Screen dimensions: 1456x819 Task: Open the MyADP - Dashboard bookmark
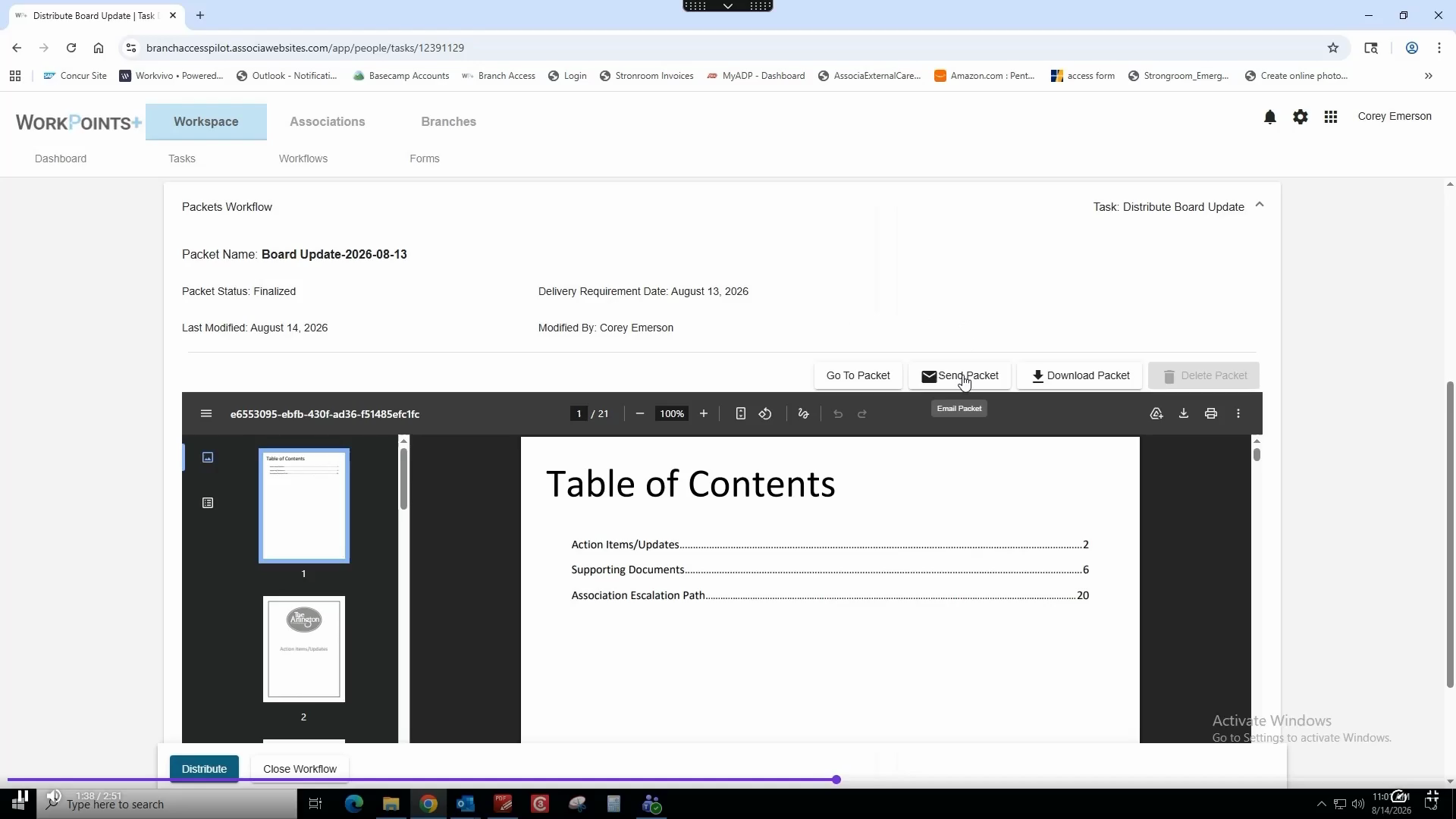(756, 76)
